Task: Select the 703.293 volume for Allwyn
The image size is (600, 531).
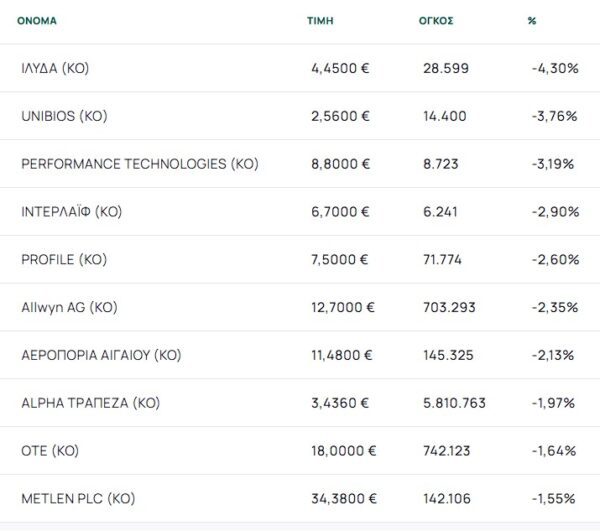Action: point(450,307)
